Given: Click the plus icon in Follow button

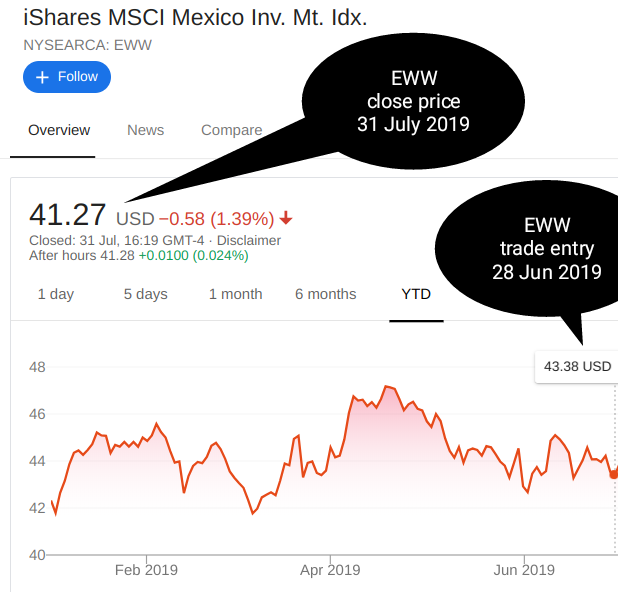Looking at the screenshot, I should [x=42, y=77].
